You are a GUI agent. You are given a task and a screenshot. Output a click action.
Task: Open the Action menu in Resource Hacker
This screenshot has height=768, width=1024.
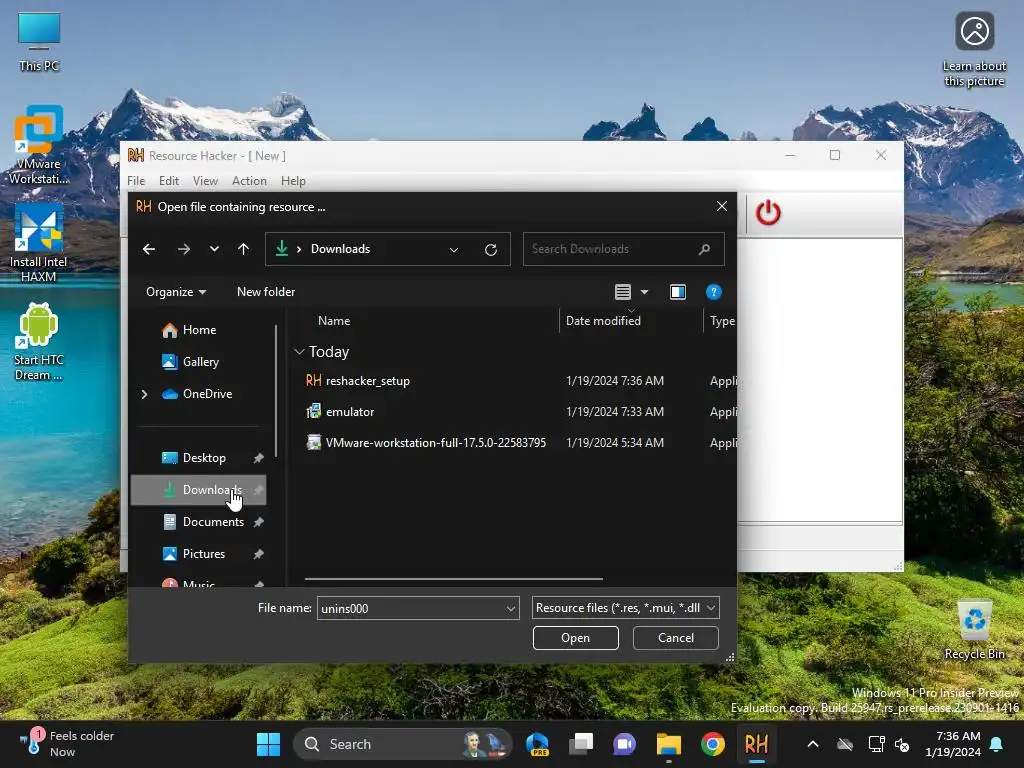click(249, 181)
